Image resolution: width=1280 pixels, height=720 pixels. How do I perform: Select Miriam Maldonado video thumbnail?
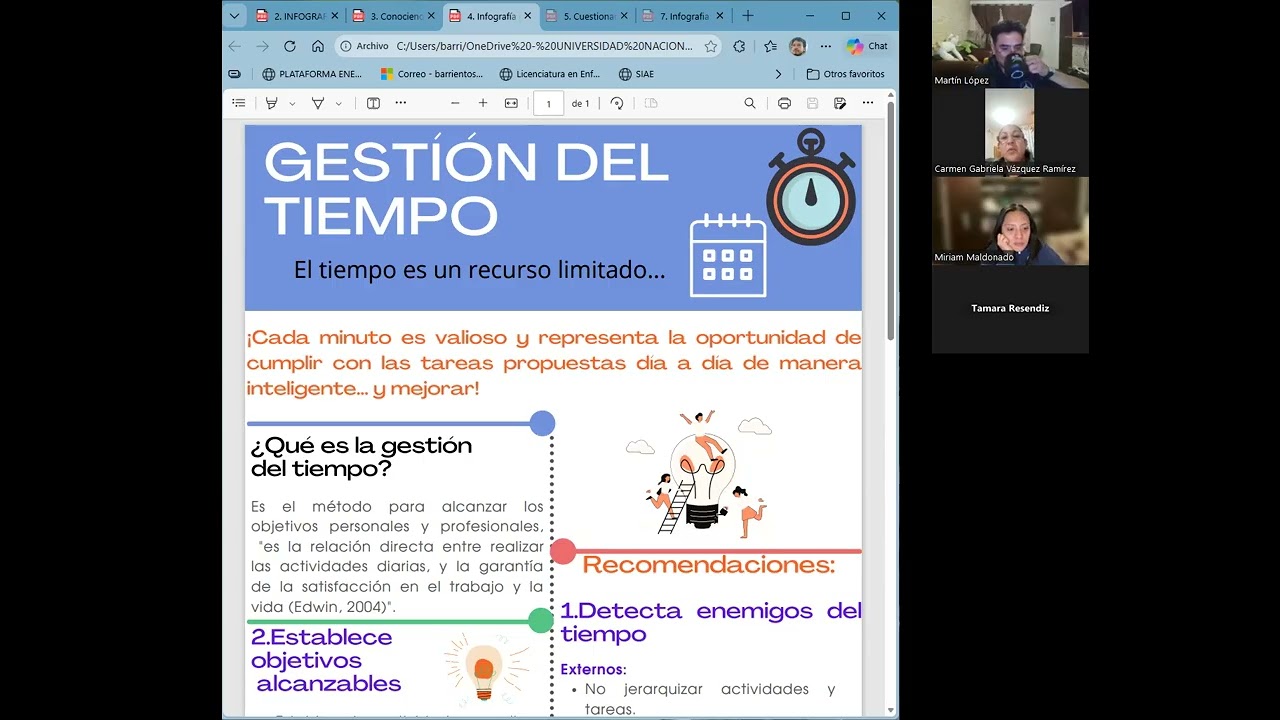coord(1010,220)
